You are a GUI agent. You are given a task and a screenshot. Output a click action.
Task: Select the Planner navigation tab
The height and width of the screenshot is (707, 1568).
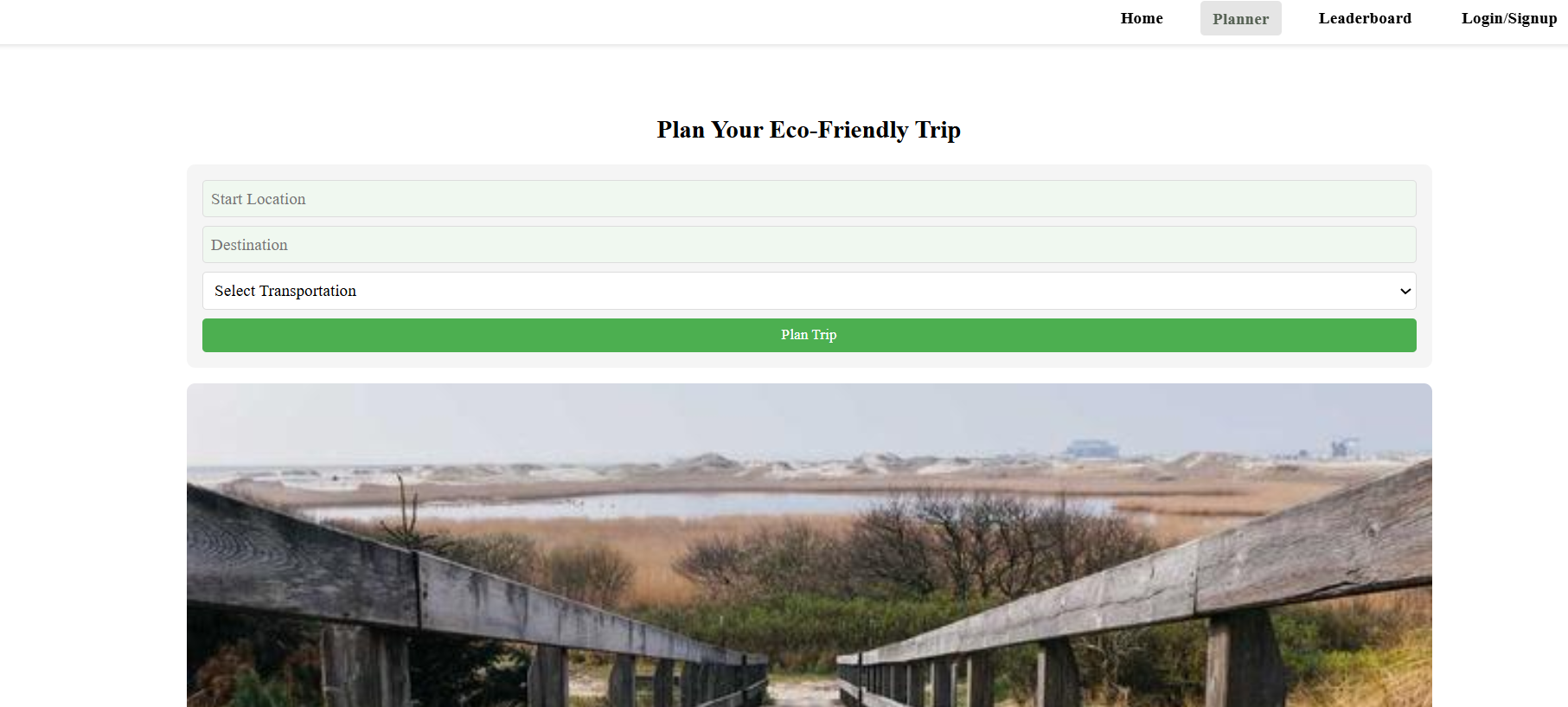pyautogui.click(x=1240, y=19)
